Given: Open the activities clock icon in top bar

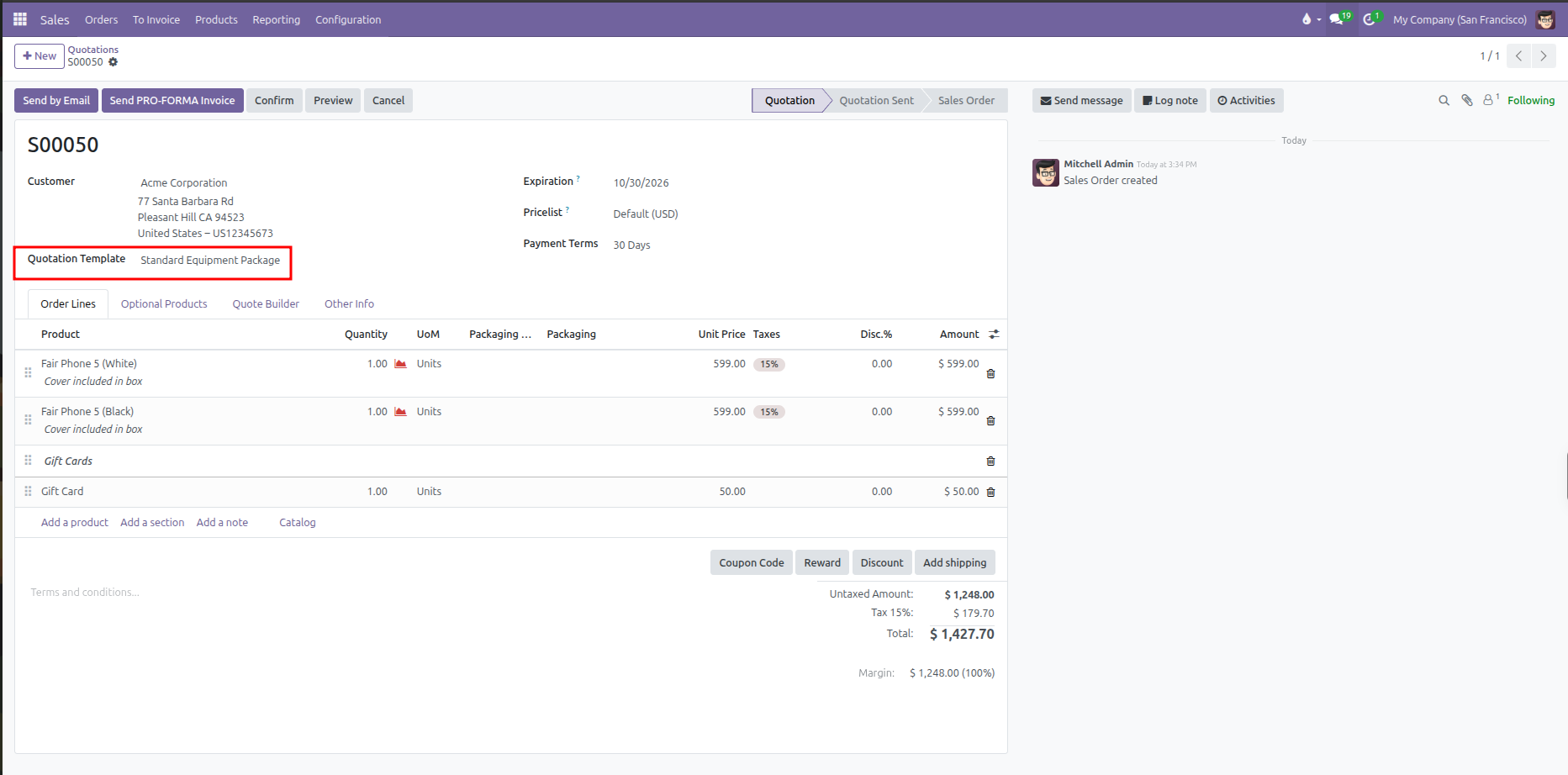Looking at the screenshot, I should point(1371,18).
